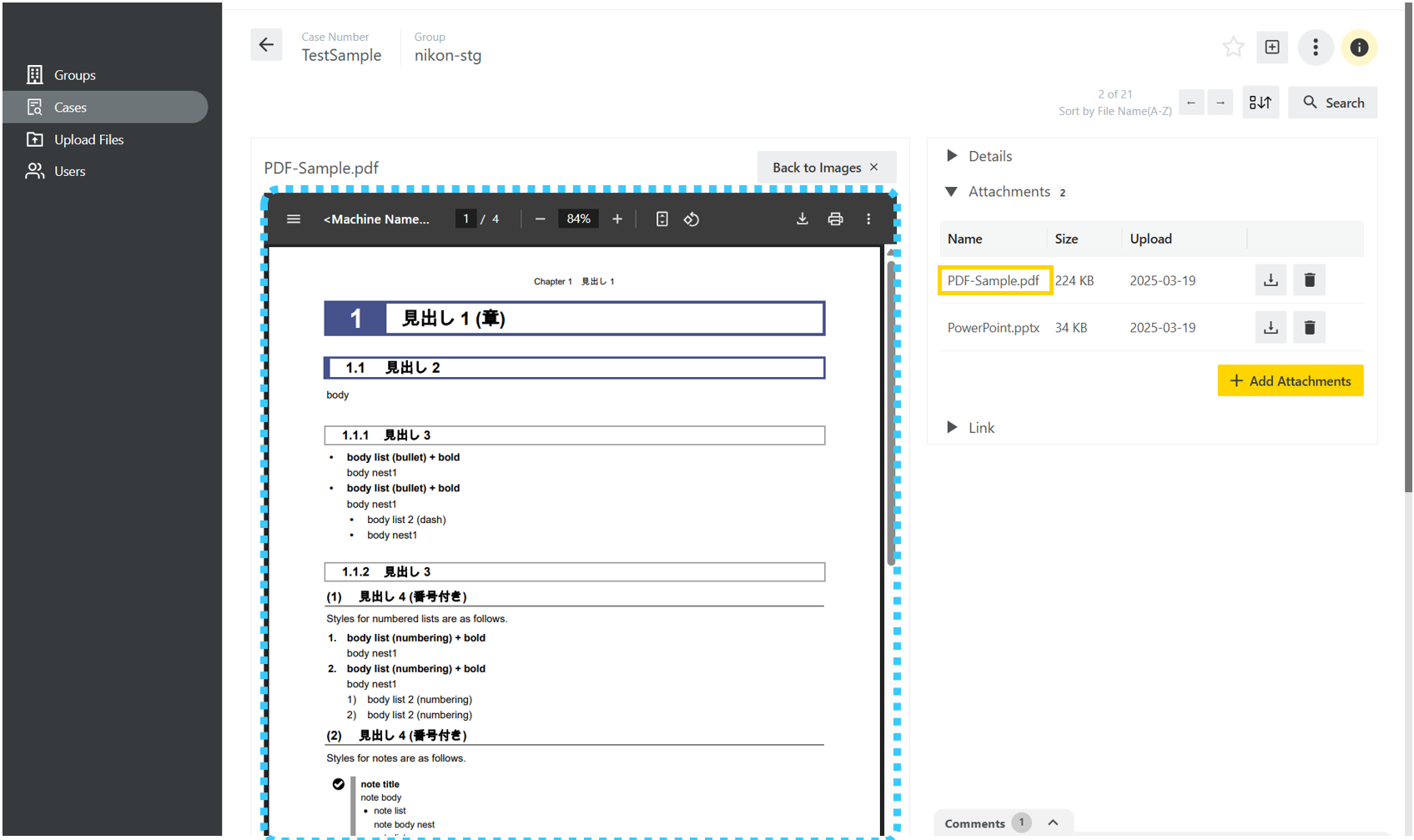Click the PDF viewer vertical scrollbar

pyautogui.click(x=891, y=413)
